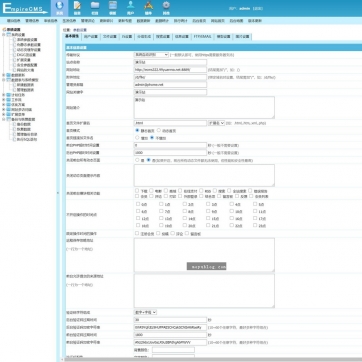
Task: Collapse the 数据表与系统模型 tree node
Action: tap(4, 80)
